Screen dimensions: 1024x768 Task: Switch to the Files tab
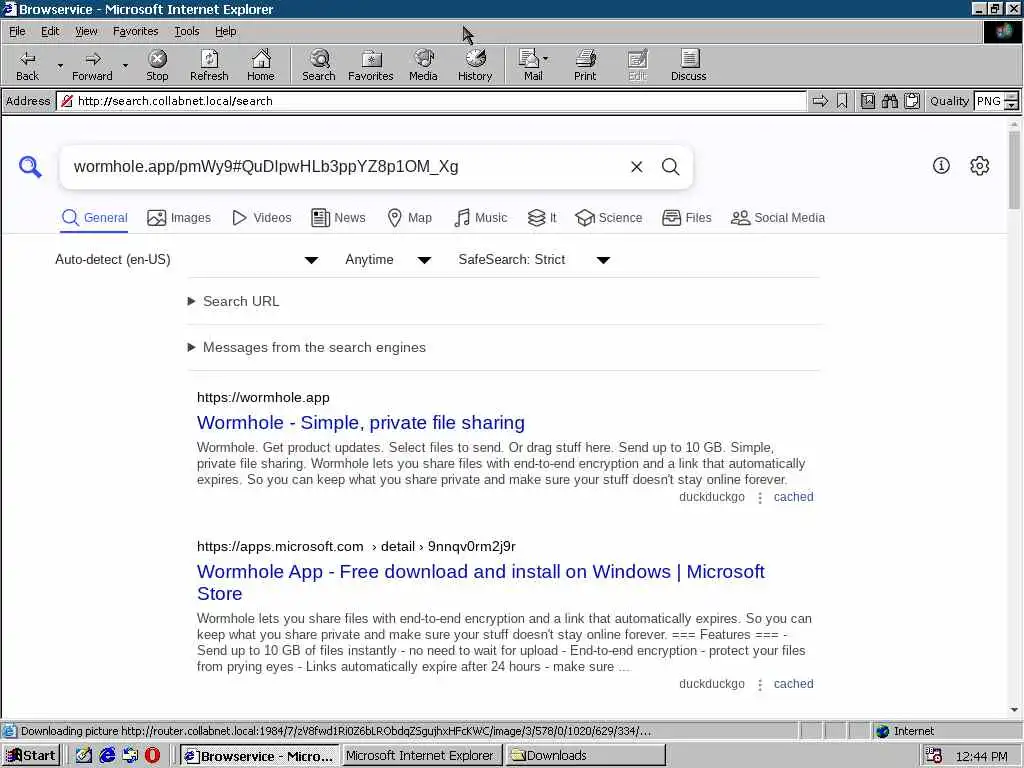click(686, 218)
